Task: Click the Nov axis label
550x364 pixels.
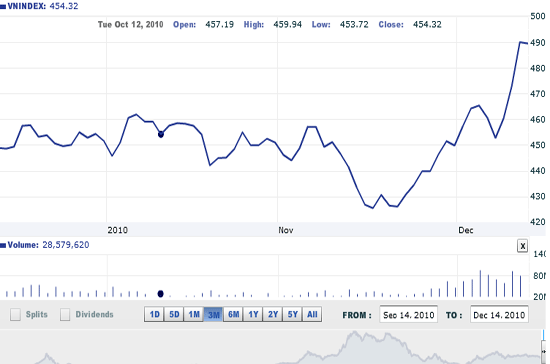Action: (x=286, y=230)
